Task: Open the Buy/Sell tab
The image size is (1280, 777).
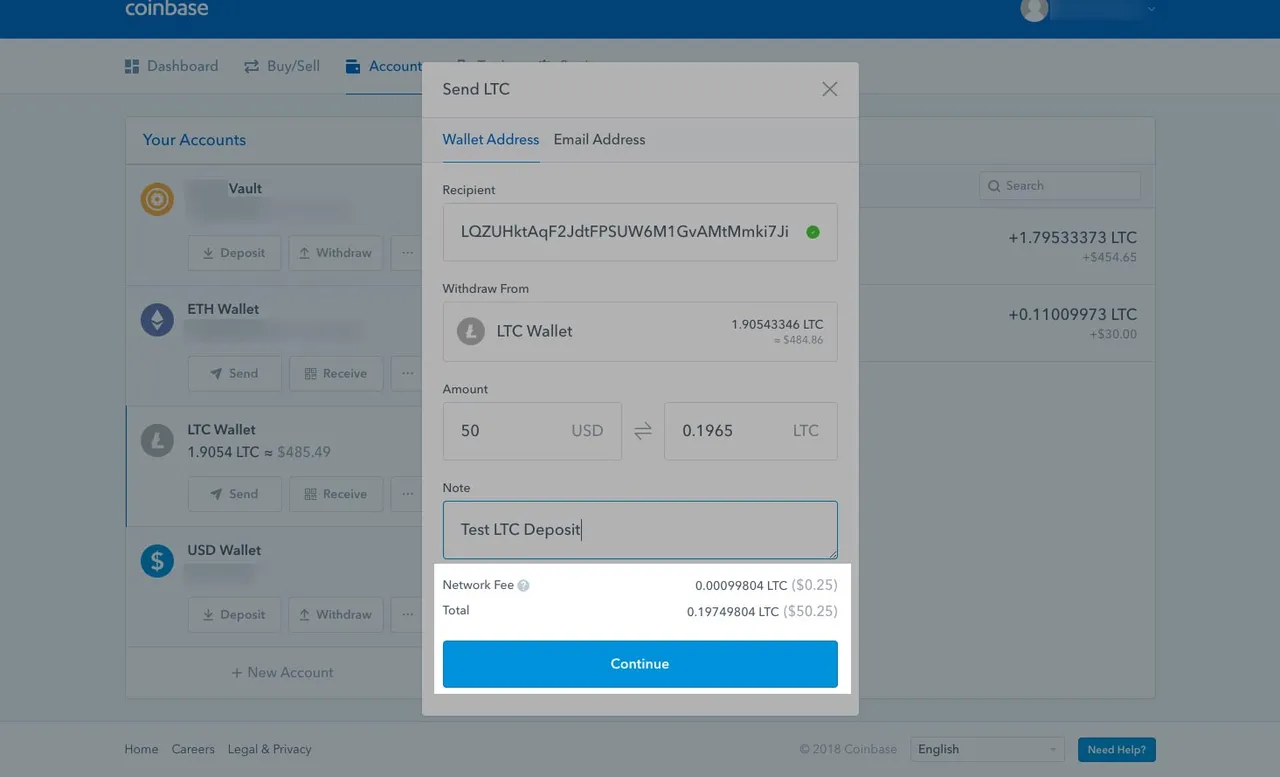Action: coord(282,66)
